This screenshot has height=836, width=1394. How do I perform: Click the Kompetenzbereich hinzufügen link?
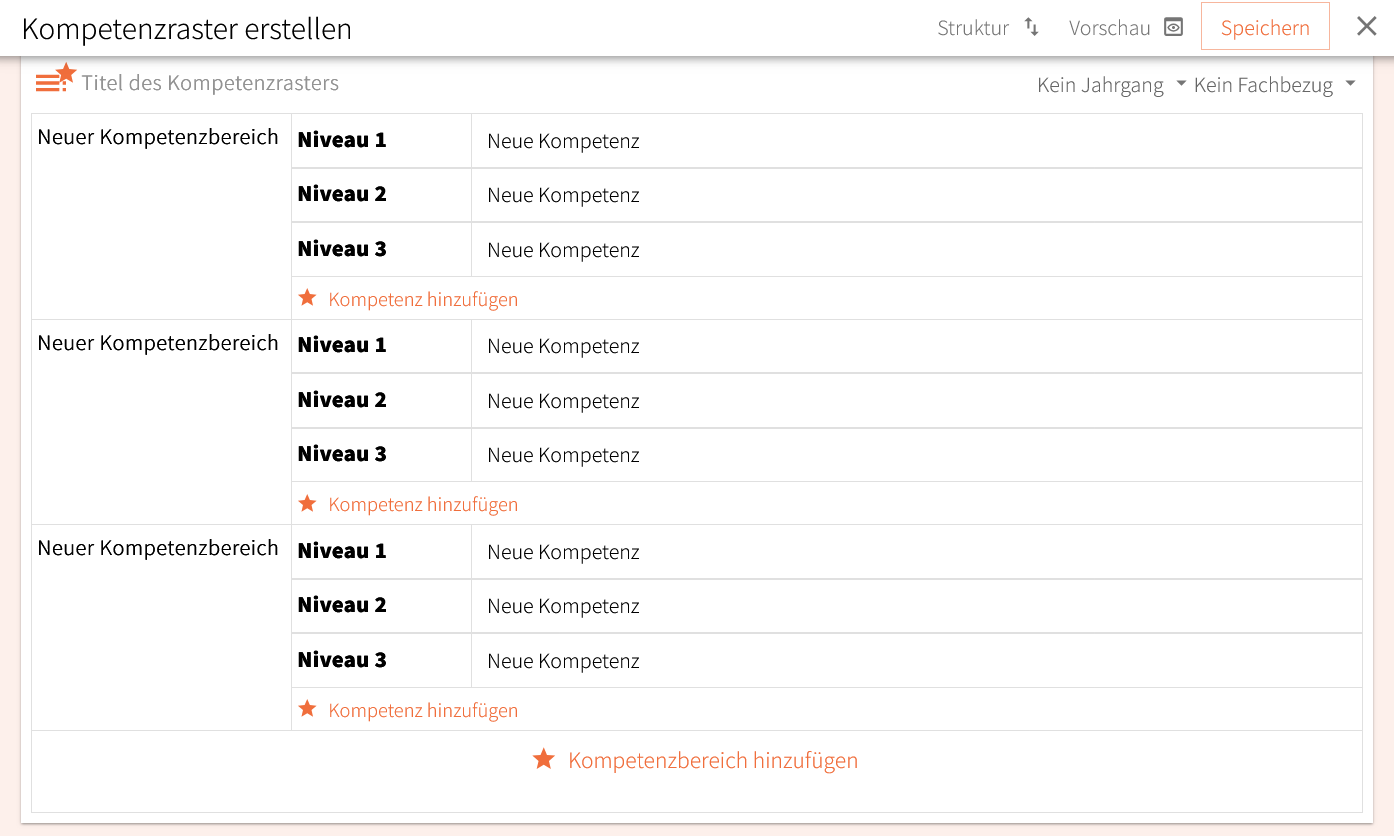click(x=712, y=760)
